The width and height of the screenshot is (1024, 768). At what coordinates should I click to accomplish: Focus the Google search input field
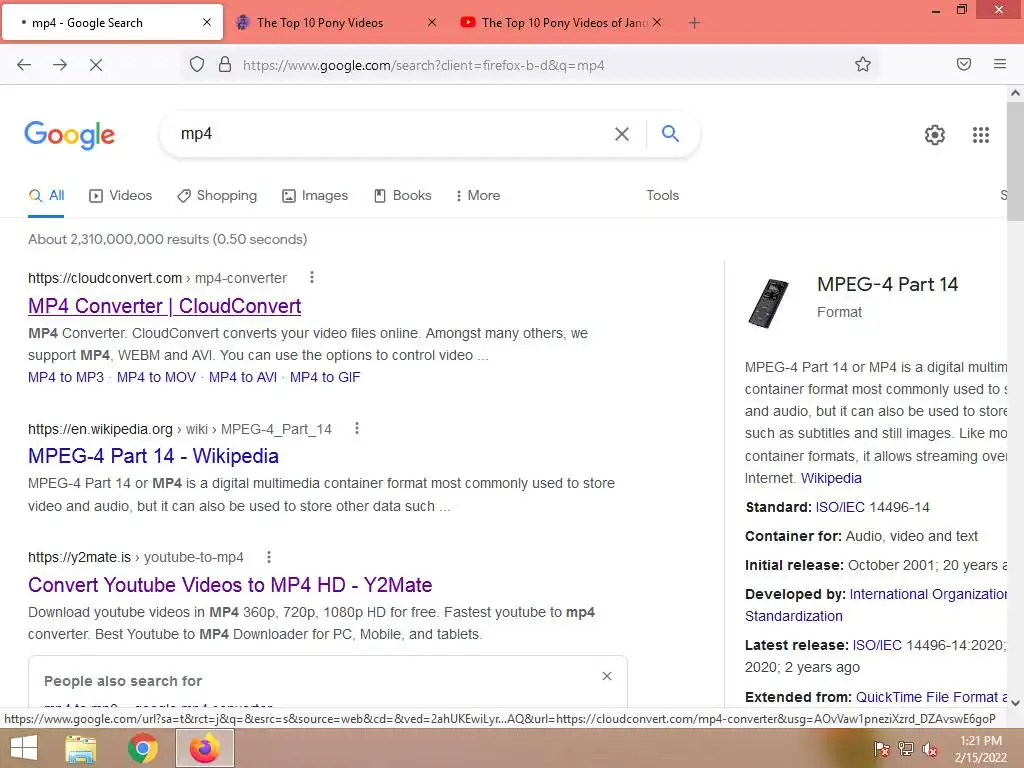[392, 134]
